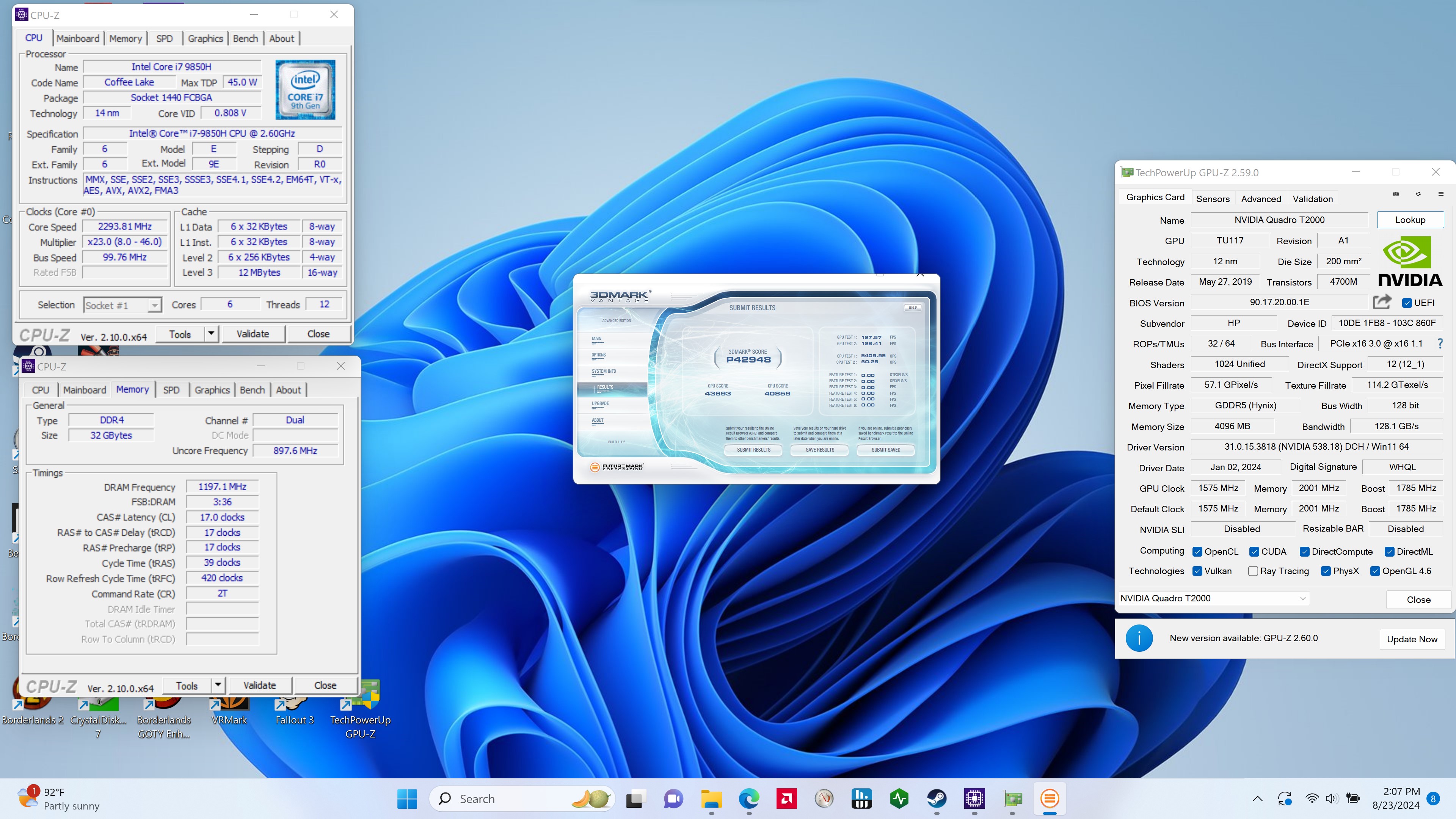Open the NVIDIA Quadro T2000 GPU selector
The width and height of the screenshot is (1456, 819).
(x=1213, y=598)
